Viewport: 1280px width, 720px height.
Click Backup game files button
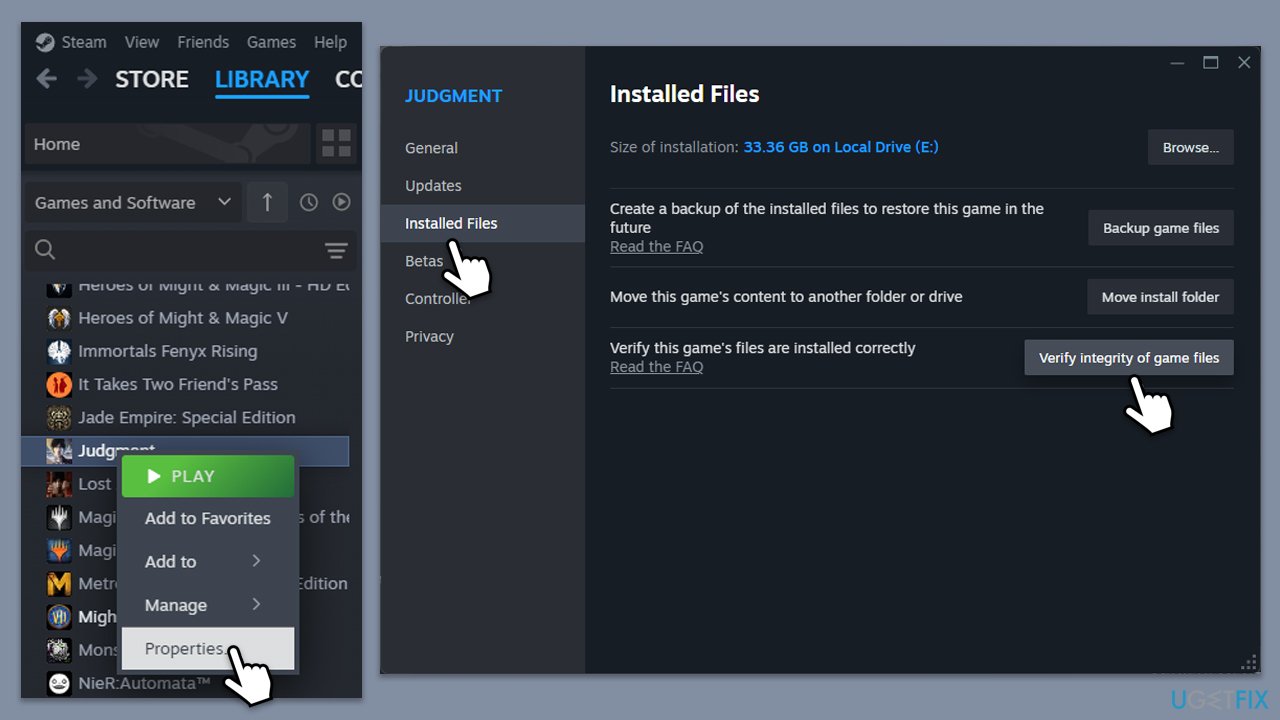point(1161,228)
